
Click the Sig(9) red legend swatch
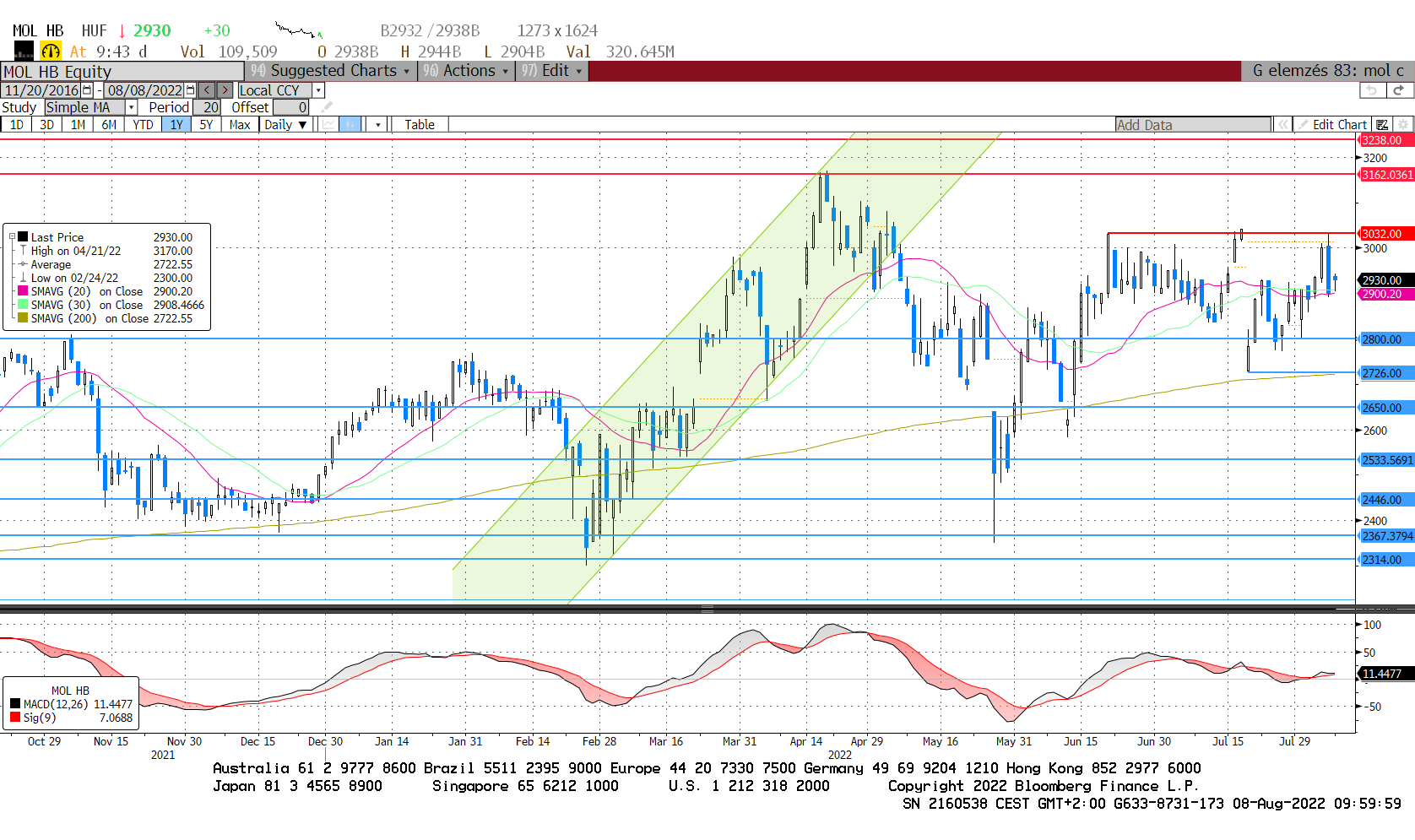tap(15, 718)
